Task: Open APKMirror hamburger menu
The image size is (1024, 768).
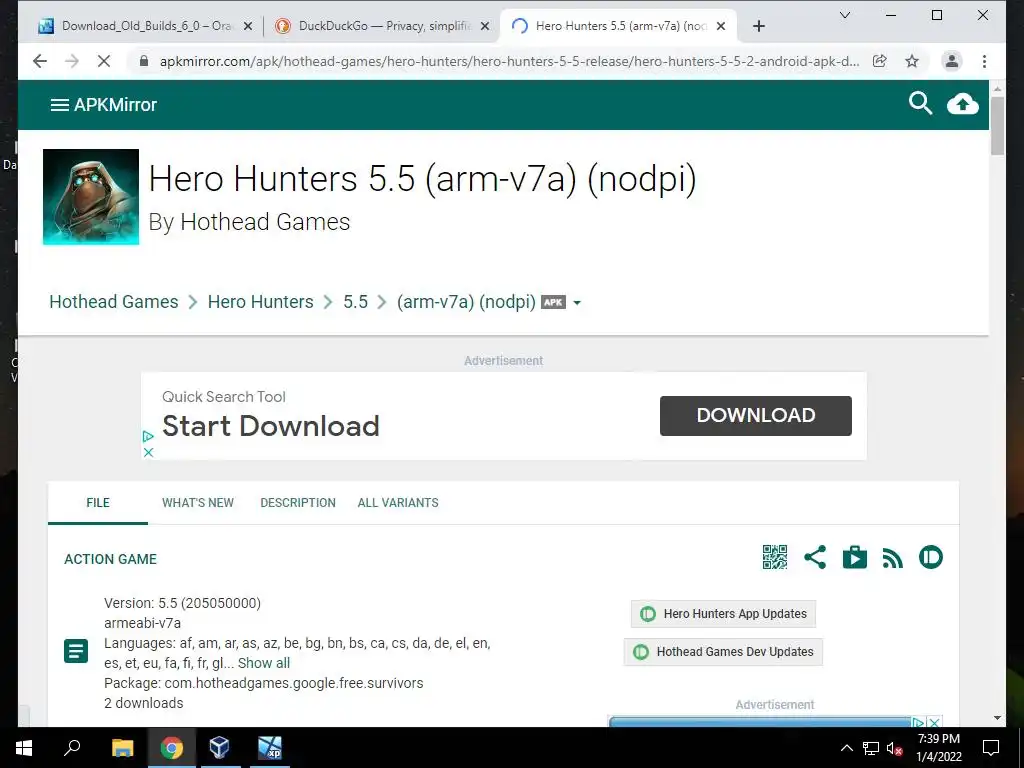Action: [59, 104]
